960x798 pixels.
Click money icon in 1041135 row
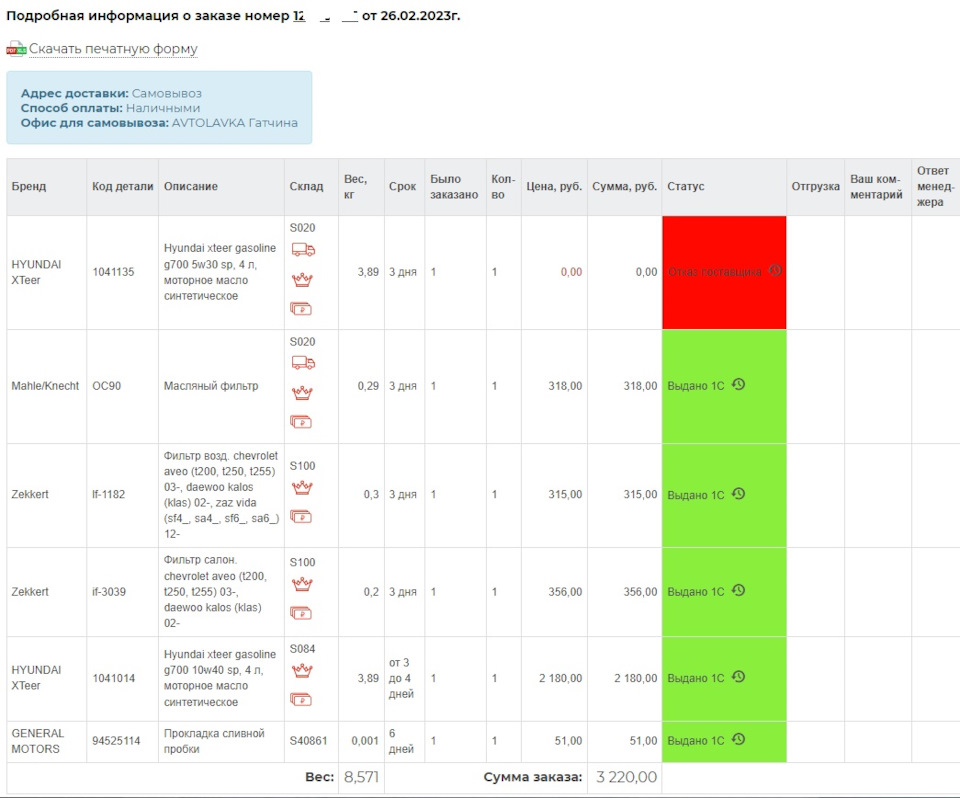click(301, 309)
